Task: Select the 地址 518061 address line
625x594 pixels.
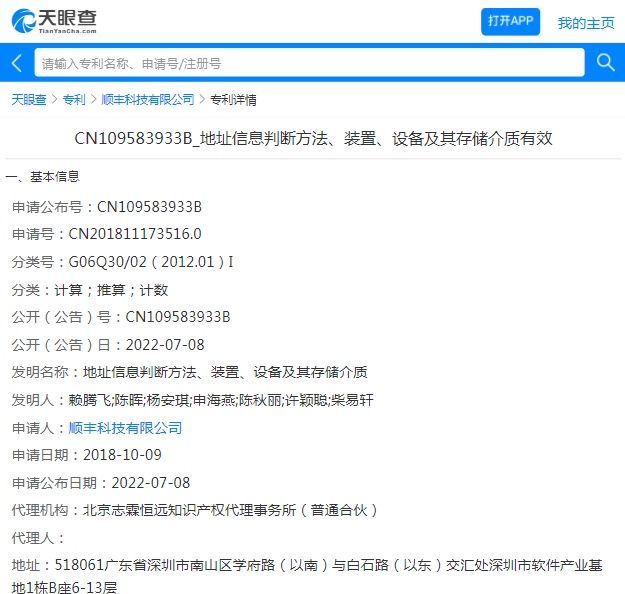Action: tap(307, 576)
